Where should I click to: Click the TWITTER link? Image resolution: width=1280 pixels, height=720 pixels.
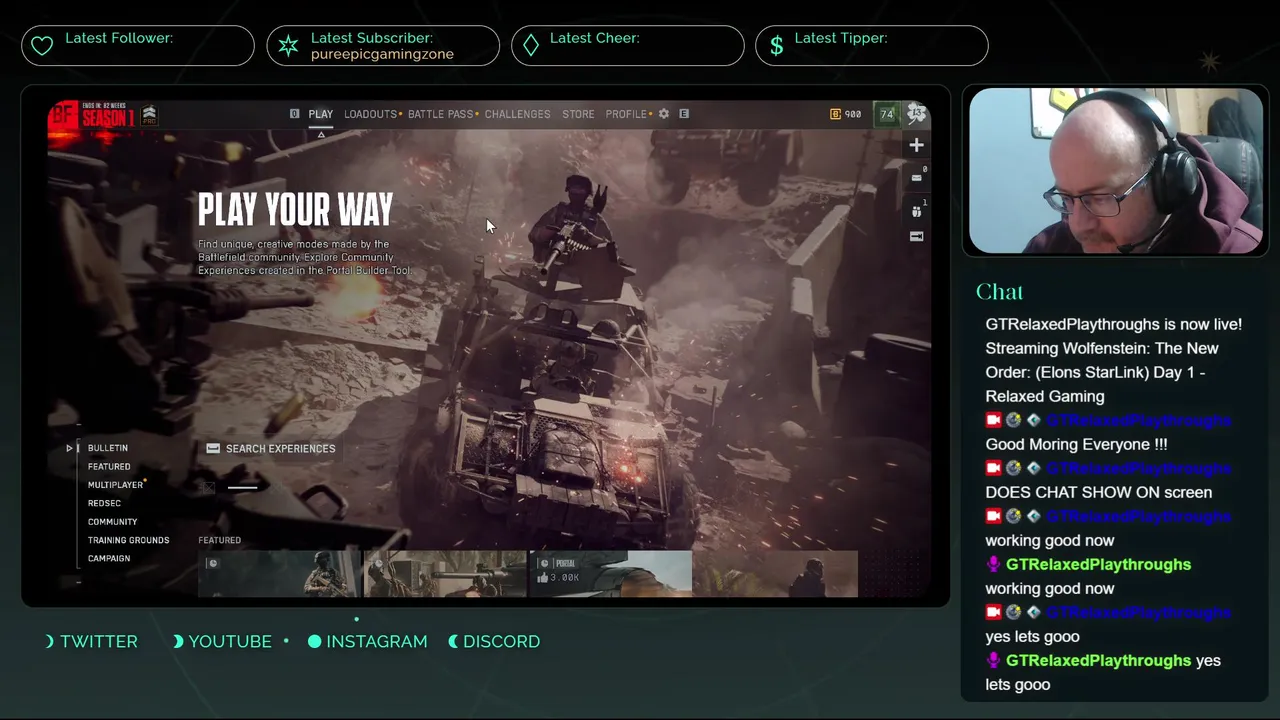click(92, 642)
